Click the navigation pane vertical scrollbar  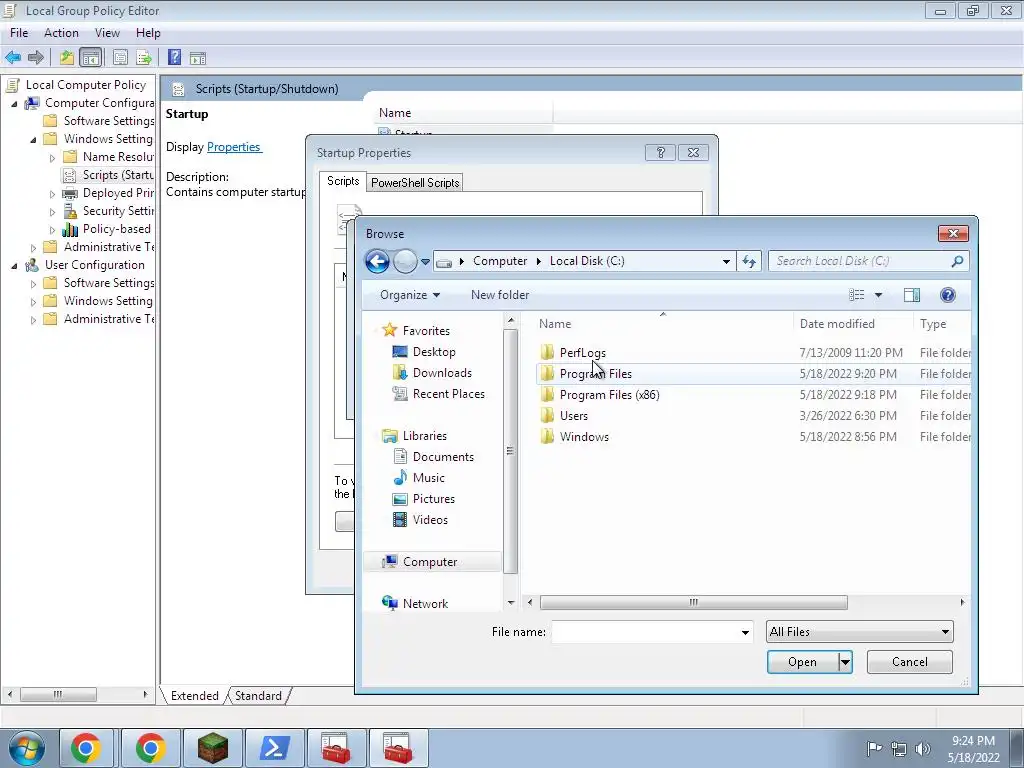point(511,451)
